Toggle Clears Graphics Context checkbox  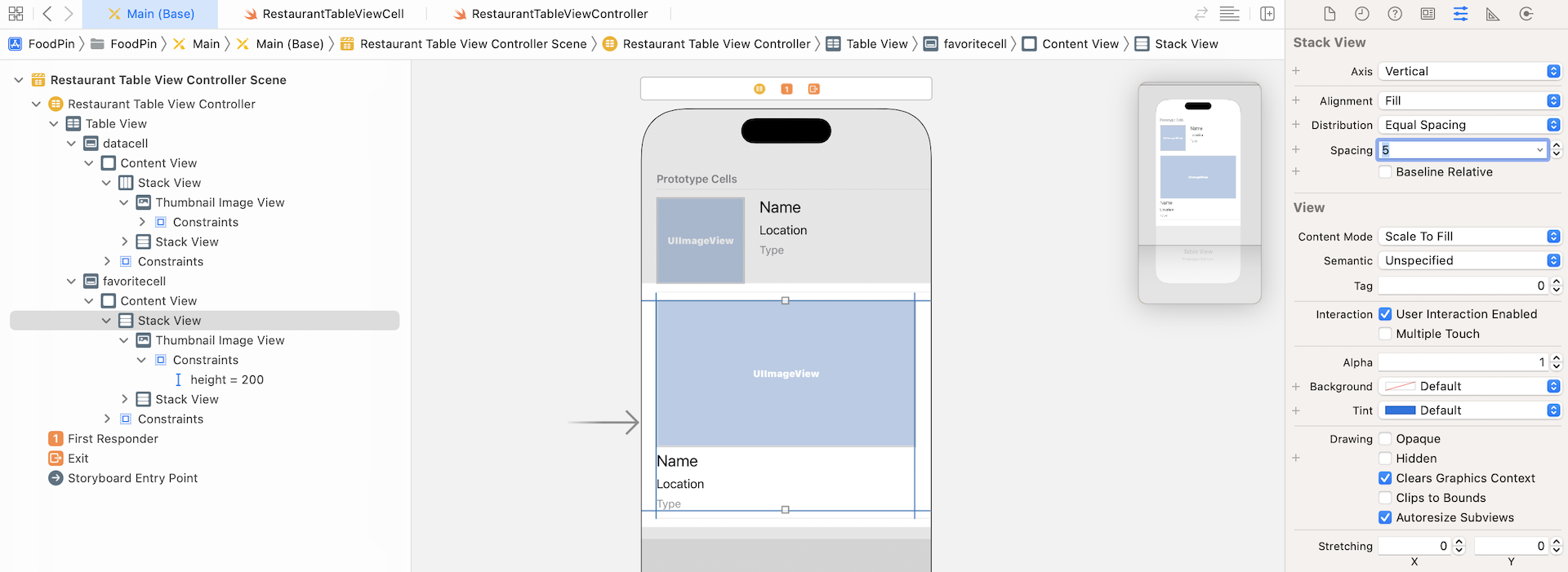tap(1385, 478)
